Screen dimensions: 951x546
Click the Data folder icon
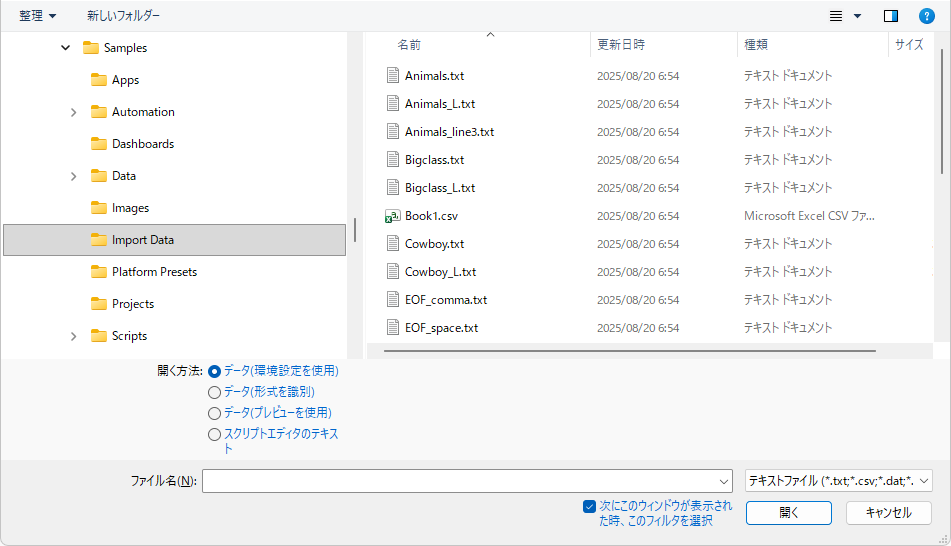tap(99, 176)
